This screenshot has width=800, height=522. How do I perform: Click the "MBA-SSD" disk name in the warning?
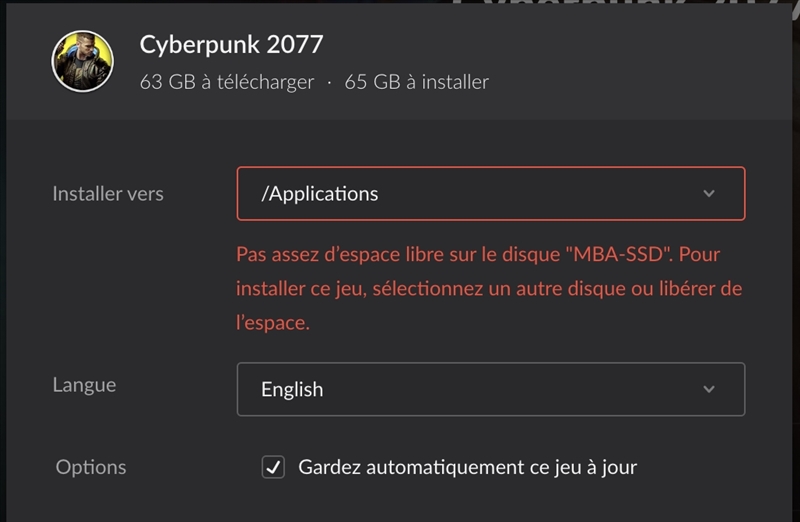(x=618, y=254)
